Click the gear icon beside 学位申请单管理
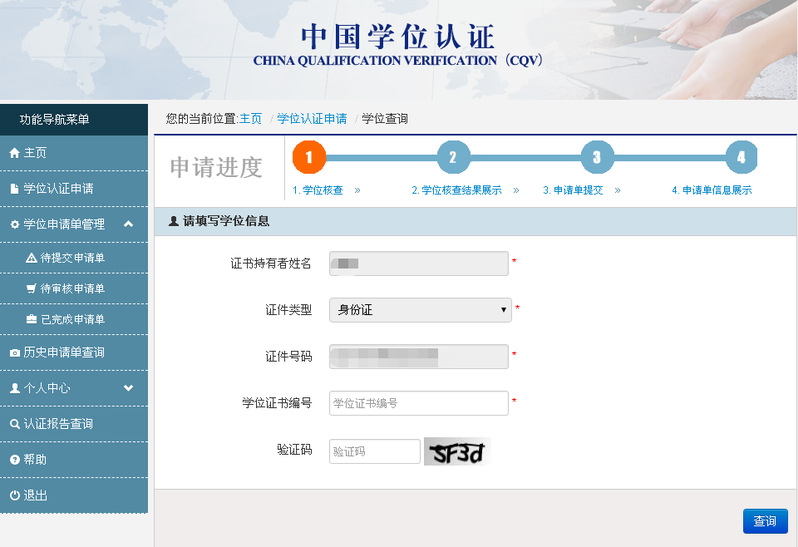The width and height of the screenshot is (798, 547). coord(14,224)
